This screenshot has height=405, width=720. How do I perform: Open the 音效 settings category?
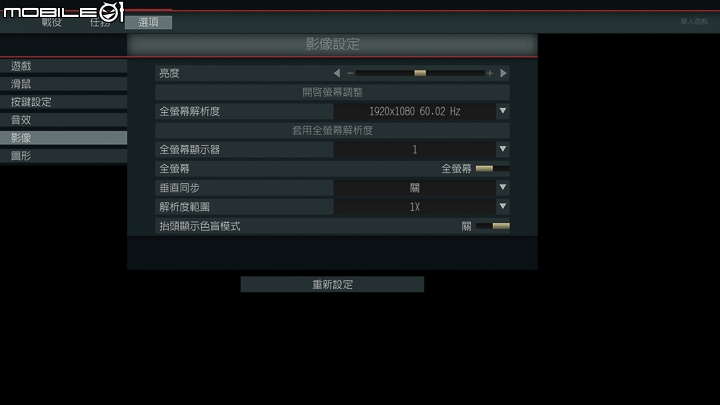(63, 120)
